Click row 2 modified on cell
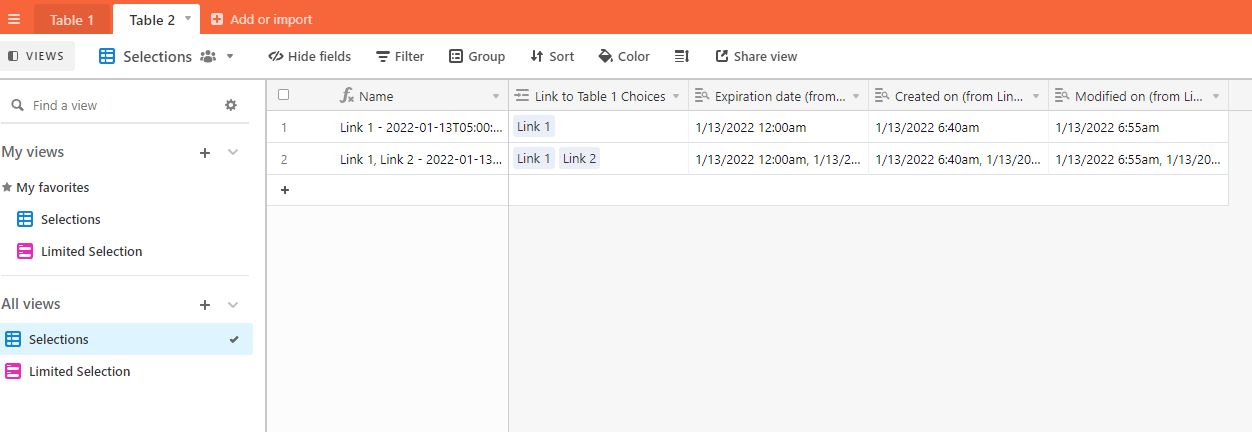 [x=1138, y=159]
